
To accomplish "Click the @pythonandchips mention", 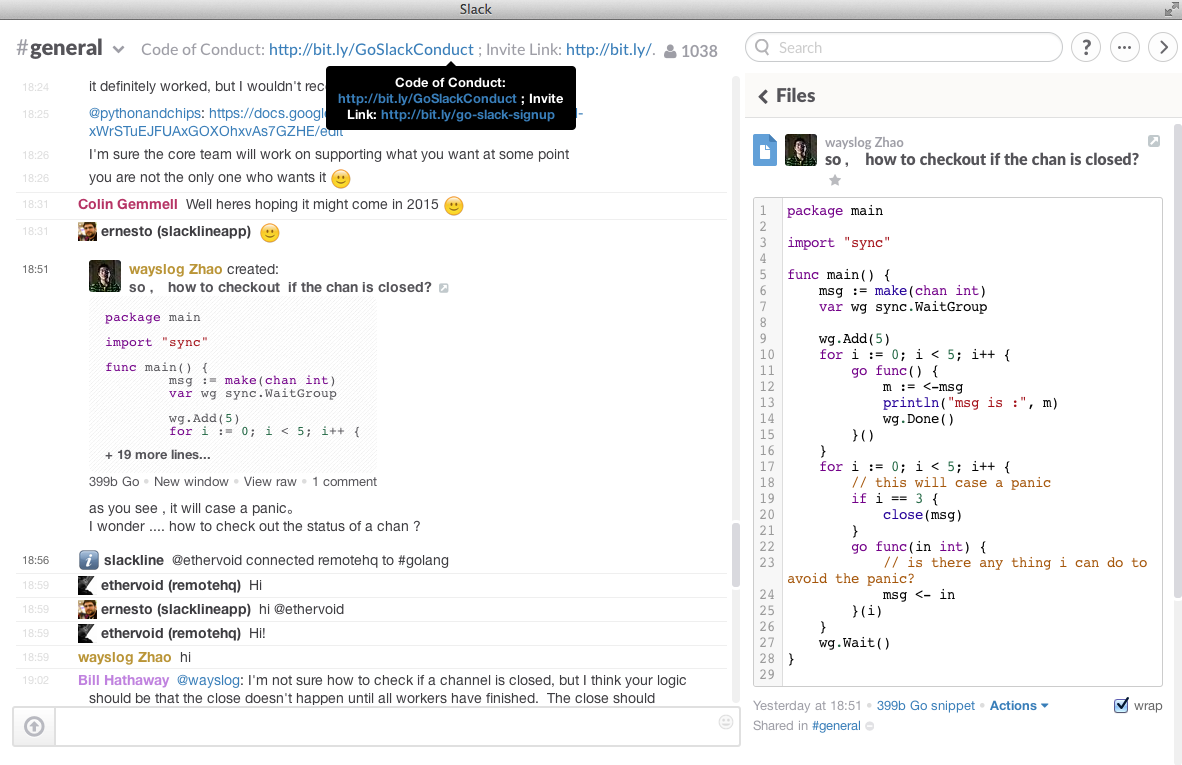I will pos(145,113).
